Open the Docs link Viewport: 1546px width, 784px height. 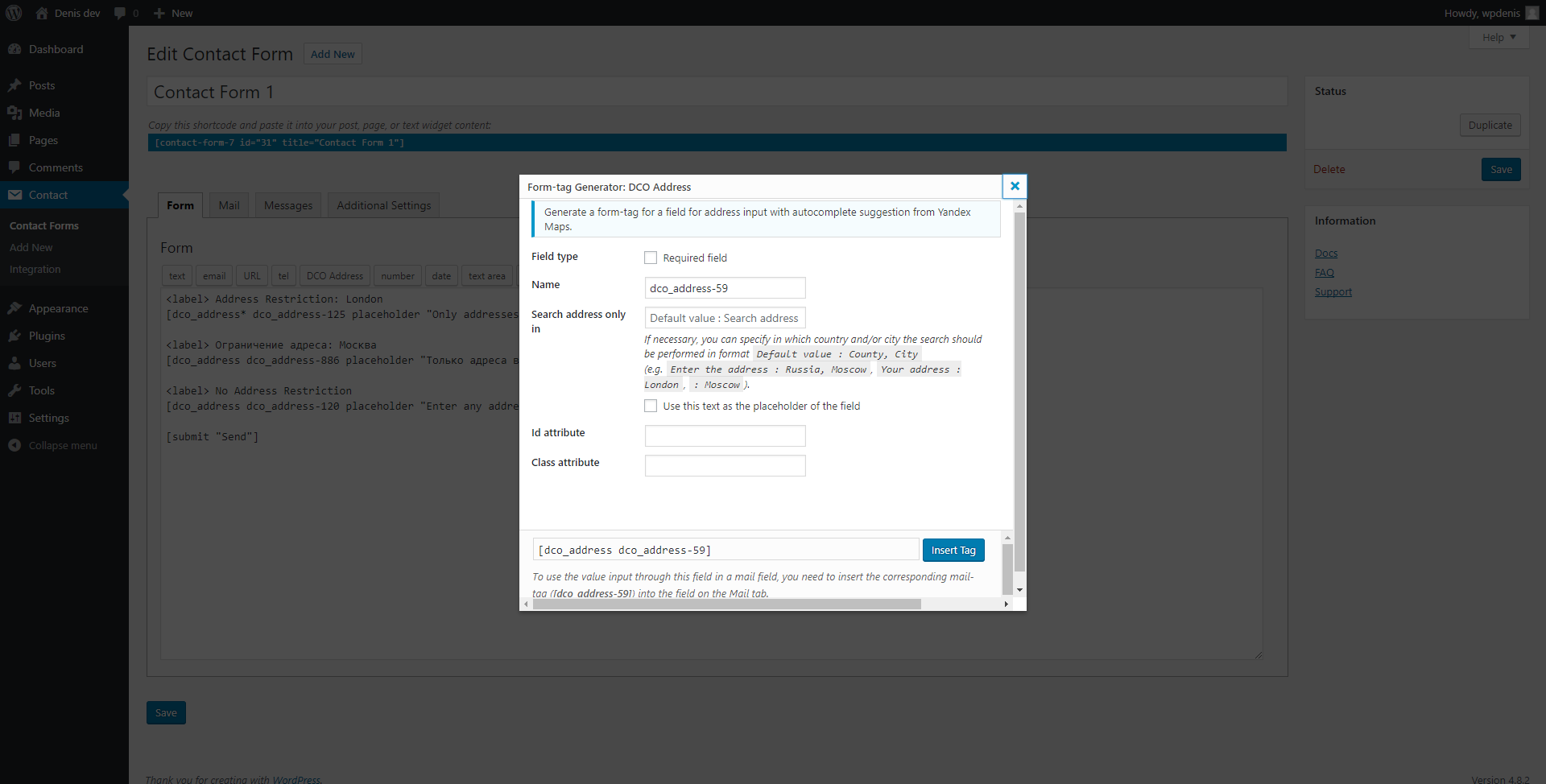(1326, 253)
